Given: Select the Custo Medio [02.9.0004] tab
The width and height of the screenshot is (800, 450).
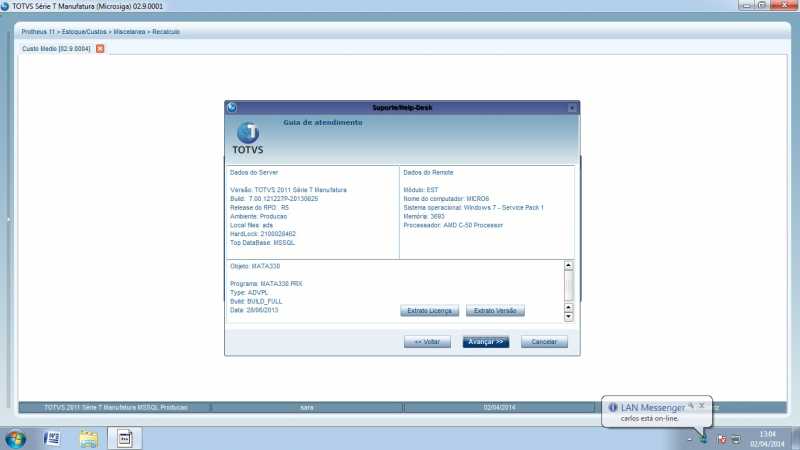Looking at the screenshot, I should (x=56, y=48).
